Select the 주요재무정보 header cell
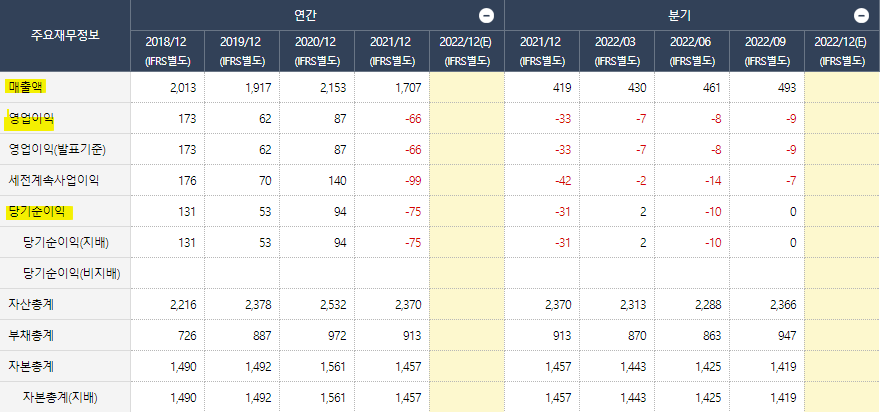This screenshot has width=881, height=412. tap(65, 35)
